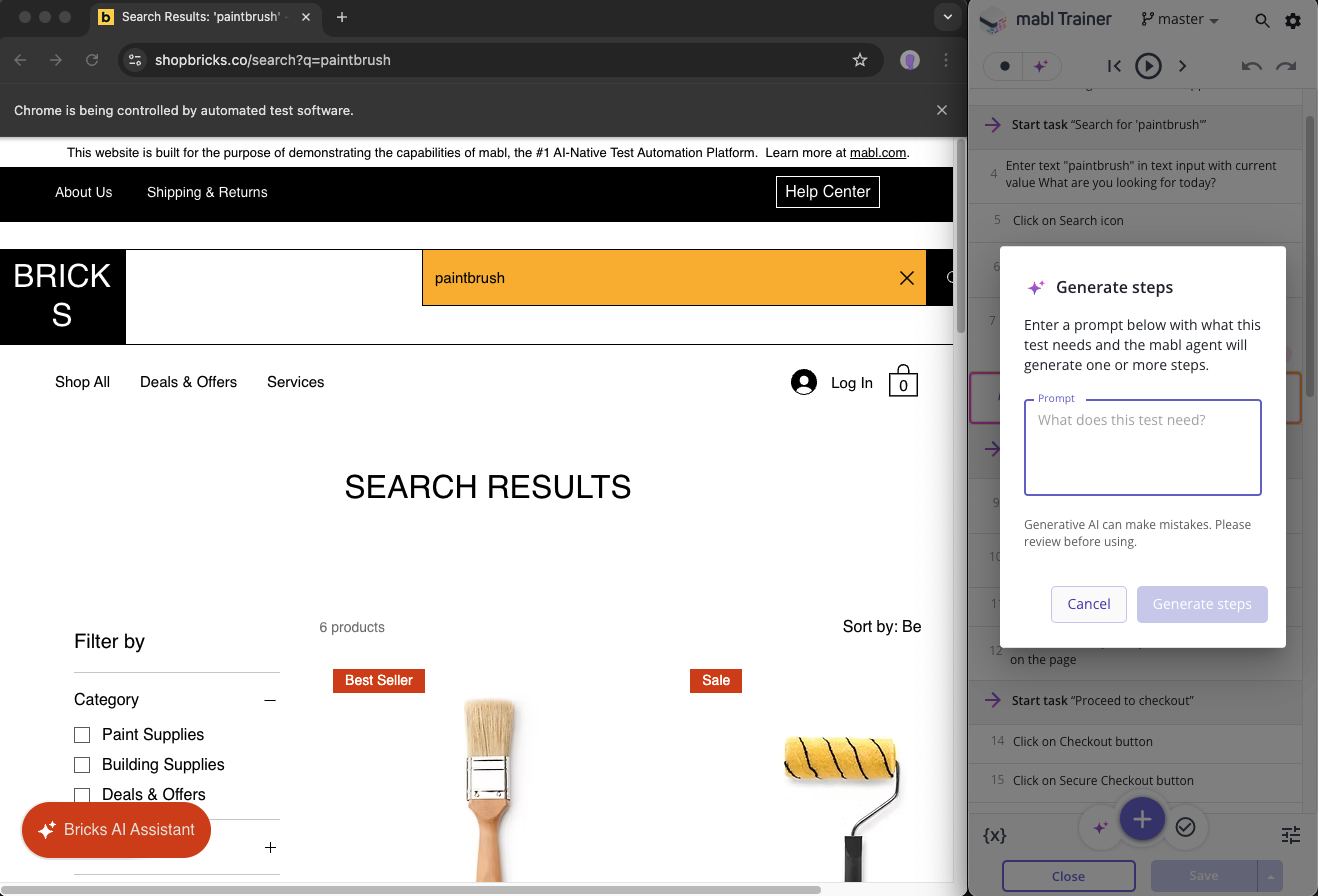Open the Sort by dropdown
The width and height of the screenshot is (1318, 896).
(881, 627)
